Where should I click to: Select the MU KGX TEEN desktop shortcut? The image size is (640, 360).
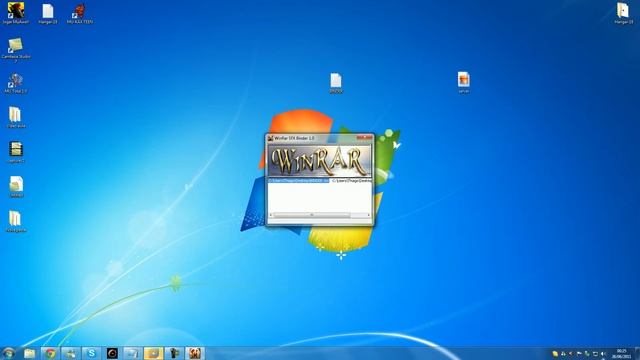pyautogui.click(x=80, y=13)
